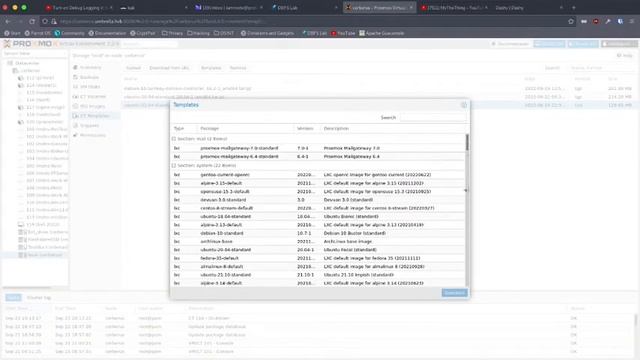Image resolution: width=640 pixels, height=360 pixels.
Task: Sort the template list by Version column
Action: pos(307,128)
